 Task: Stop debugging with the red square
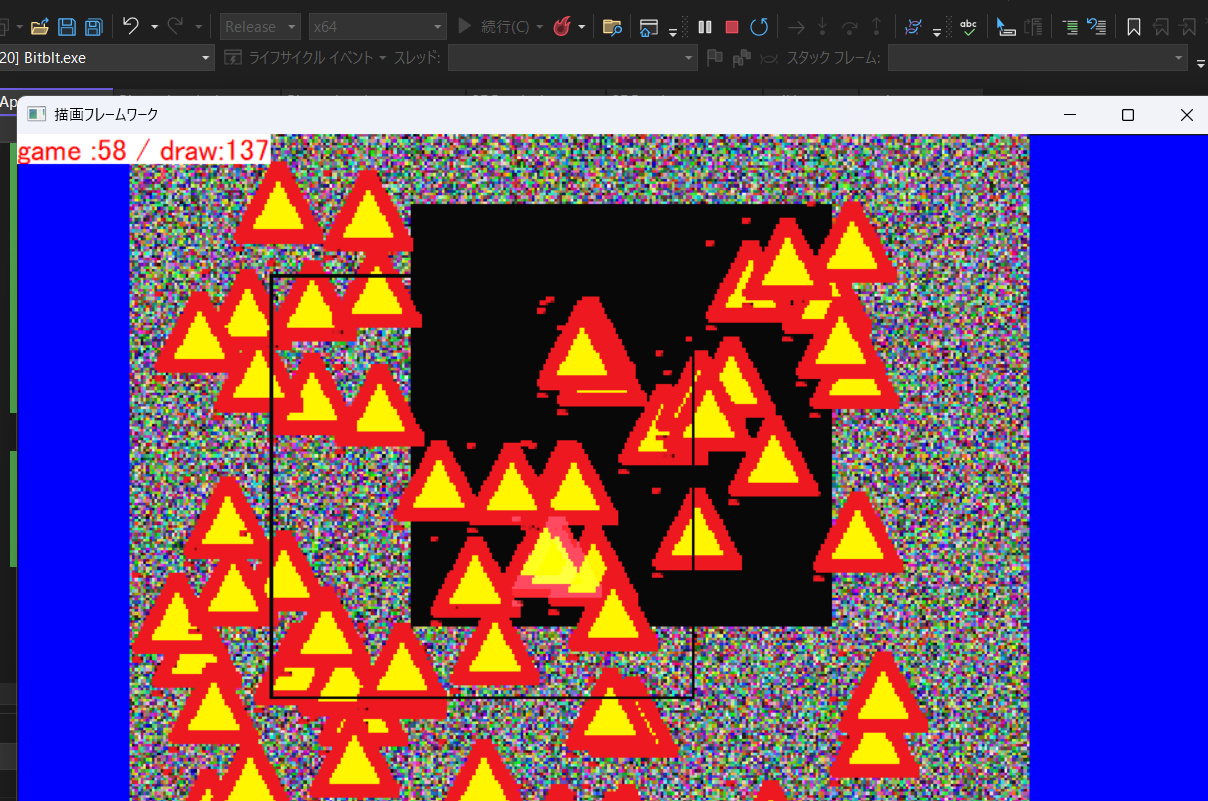click(732, 27)
